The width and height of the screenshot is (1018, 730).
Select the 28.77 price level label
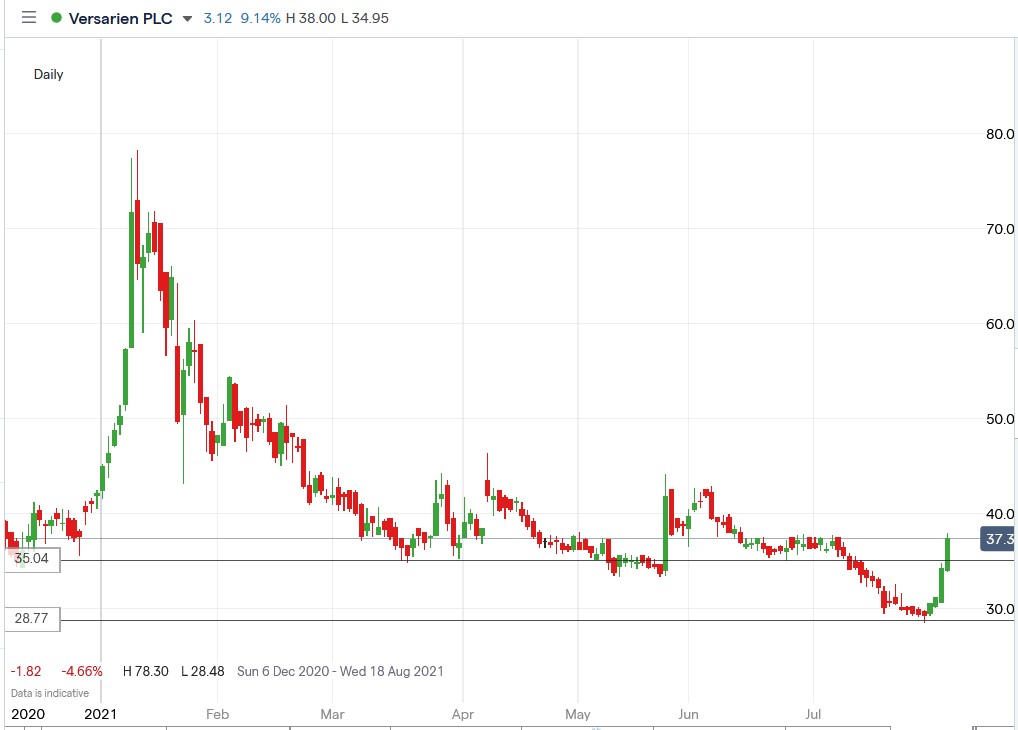[x=31, y=618]
